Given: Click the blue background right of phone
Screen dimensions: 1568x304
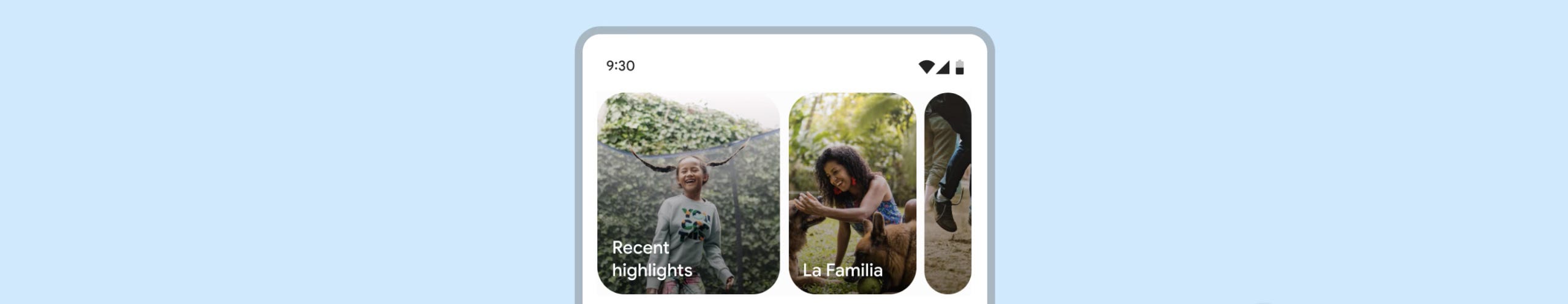Looking at the screenshot, I should pyautogui.click(x=1280, y=152).
